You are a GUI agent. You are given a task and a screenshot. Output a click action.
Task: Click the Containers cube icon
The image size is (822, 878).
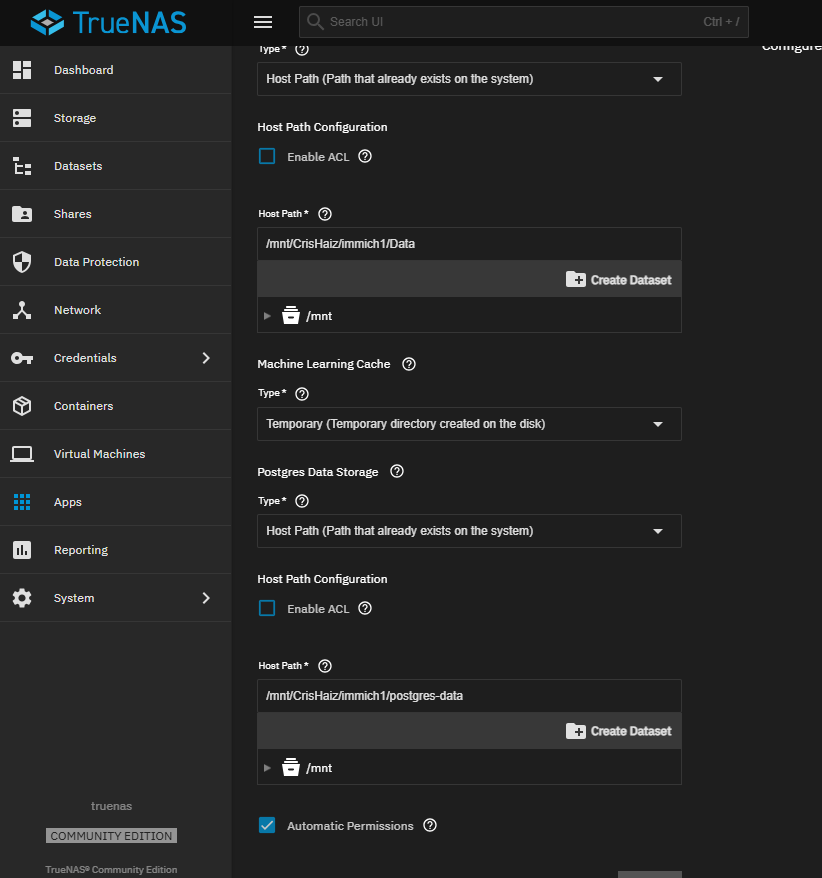pyautogui.click(x=22, y=406)
